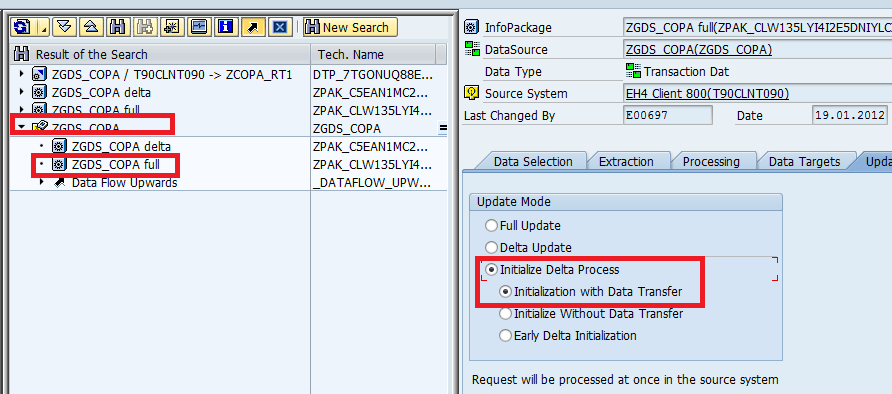Select the Data Flow Upwards tree item

click(x=125, y=183)
